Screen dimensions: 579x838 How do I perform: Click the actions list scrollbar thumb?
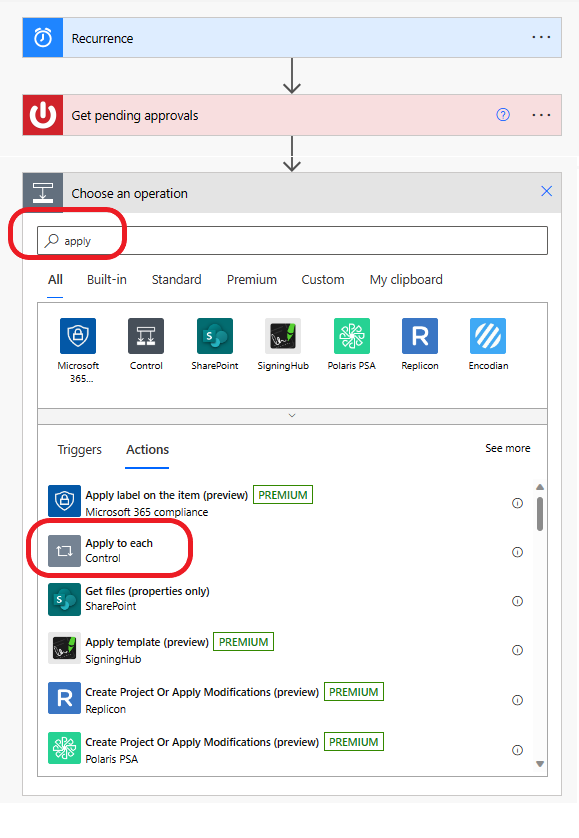540,514
